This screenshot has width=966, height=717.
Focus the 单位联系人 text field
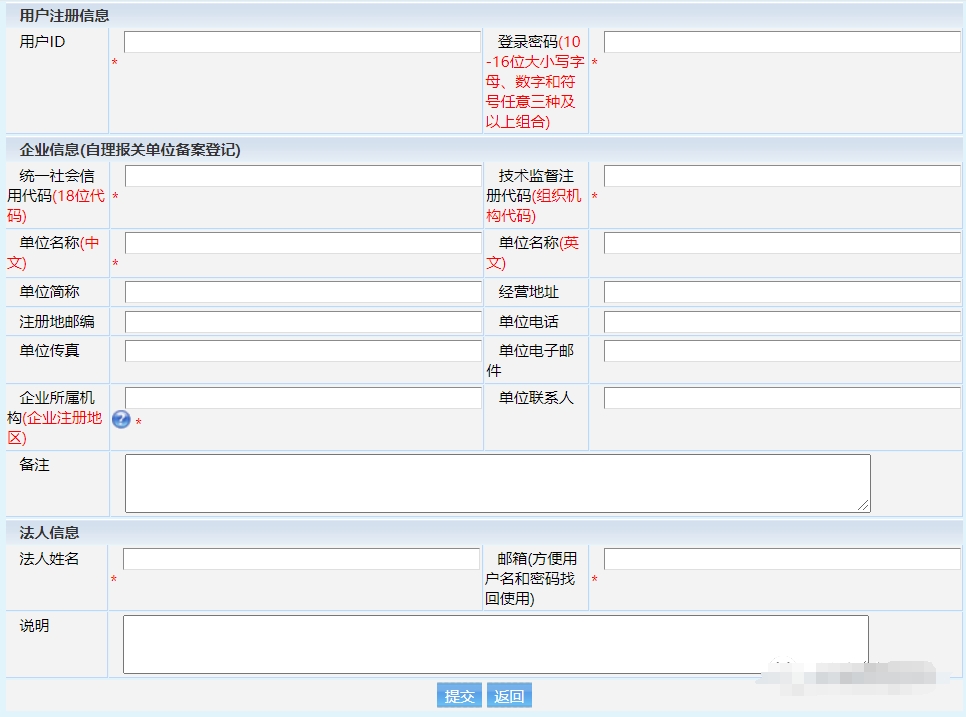(x=781, y=398)
